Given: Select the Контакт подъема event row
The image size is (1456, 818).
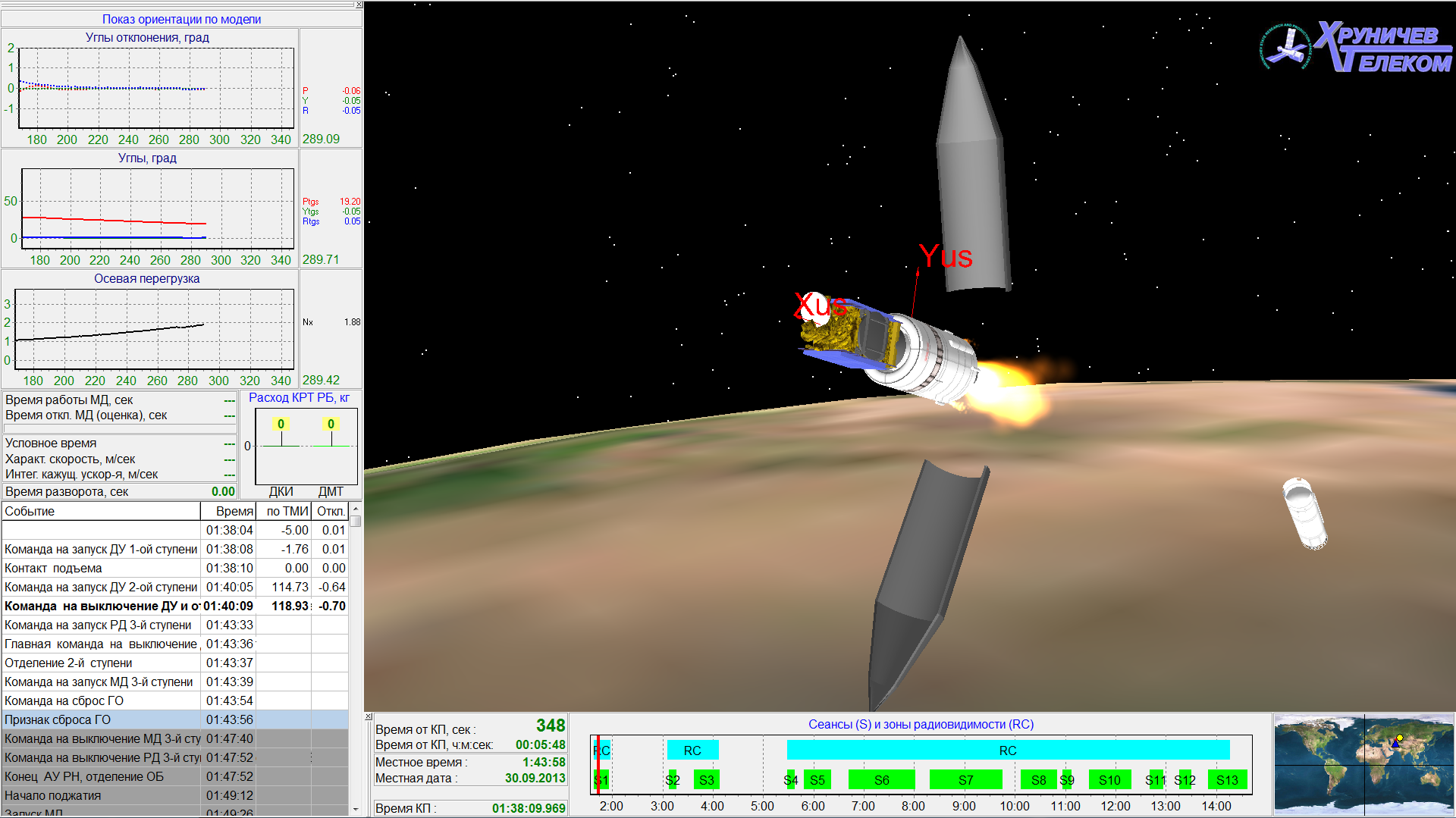Looking at the screenshot, I should [x=102, y=568].
